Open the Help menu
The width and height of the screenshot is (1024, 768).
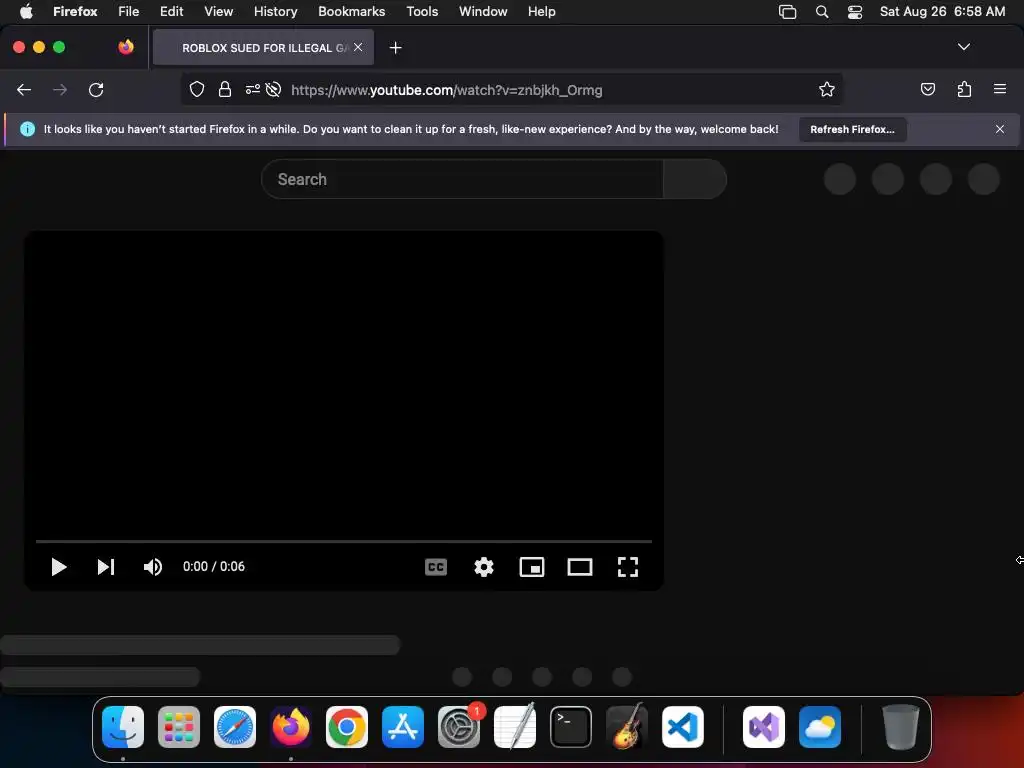(541, 11)
